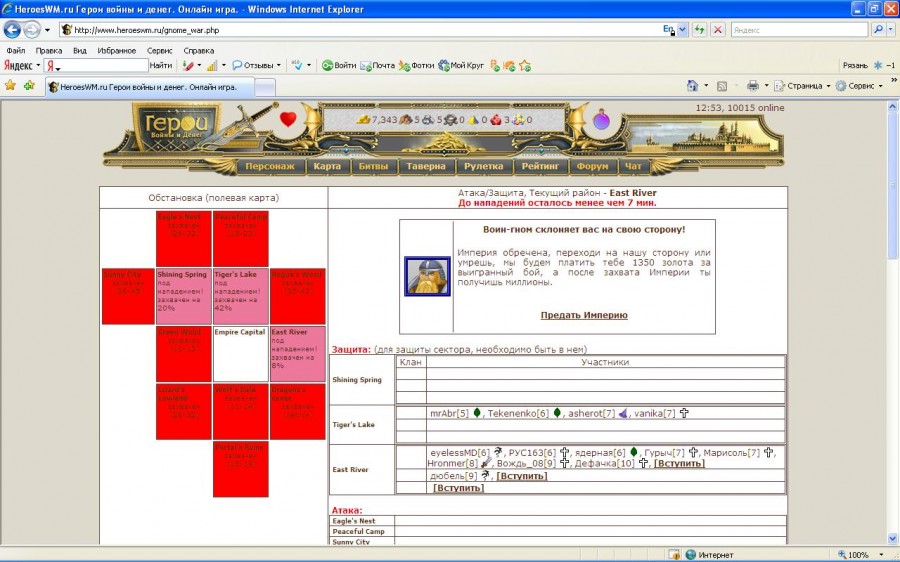This screenshot has height=562, width=900.
Task: Go back with the browser Back arrow
Action: pyautogui.click(x=13, y=30)
